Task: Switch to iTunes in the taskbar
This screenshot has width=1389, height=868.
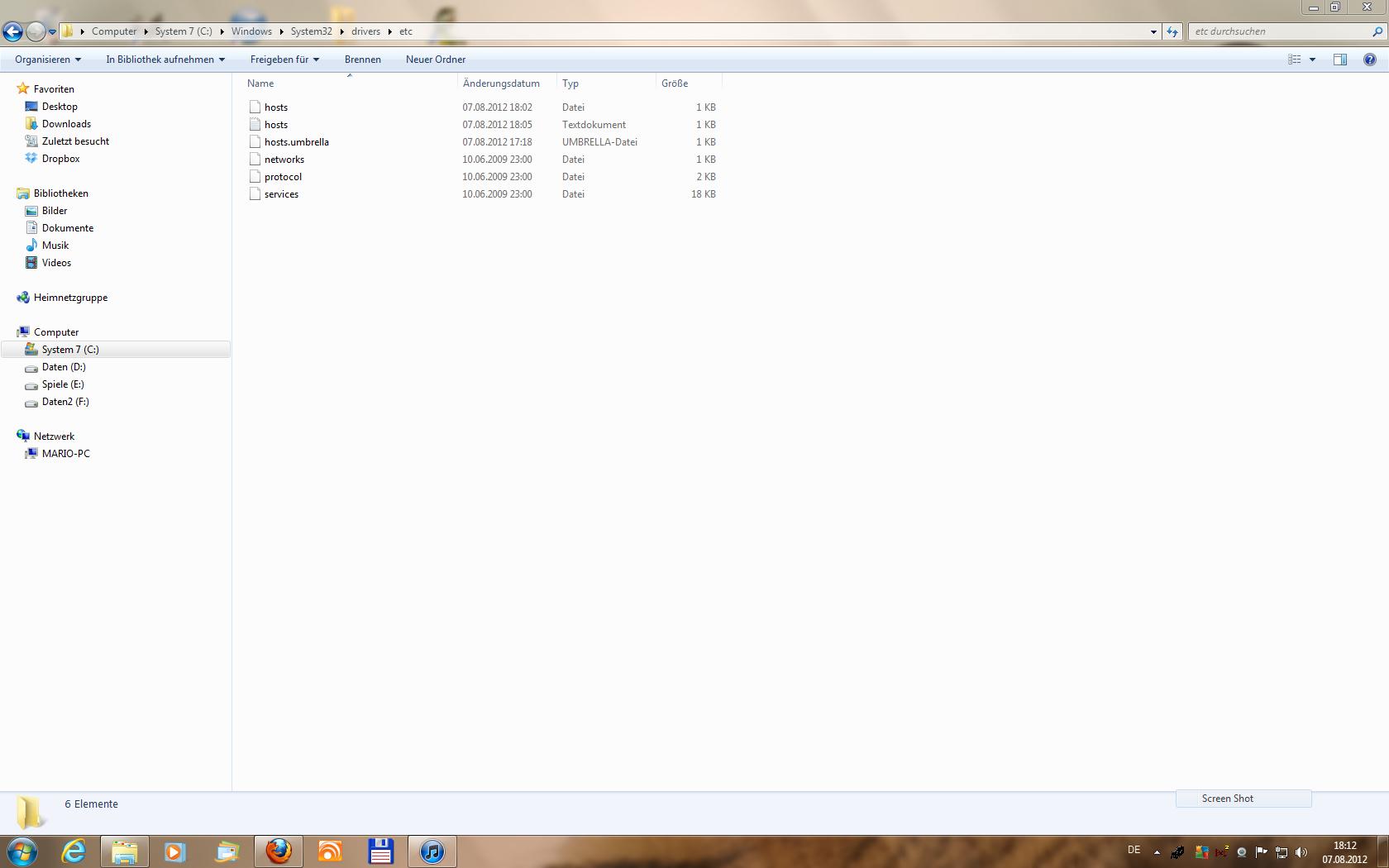Action: point(432,851)
